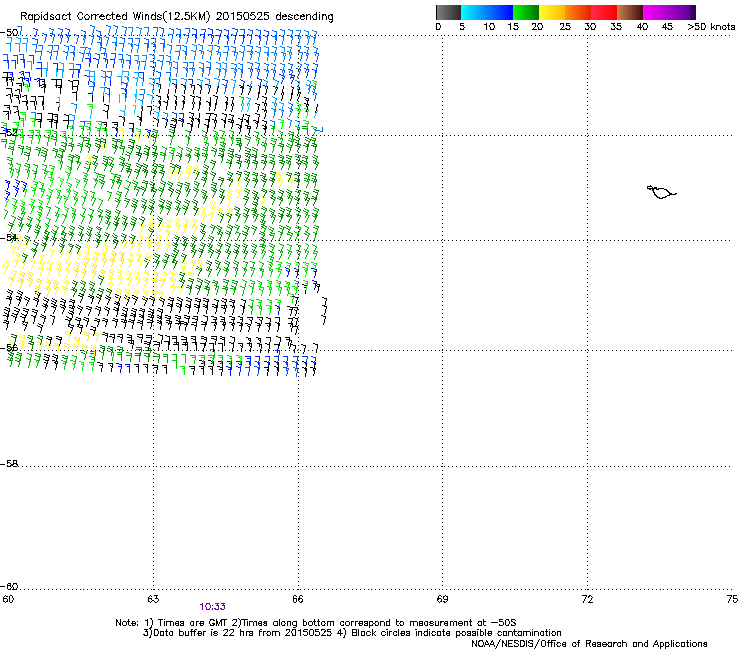The image size is (740, 650).
Task: Click longitude axis label 63
Action: pos(153,599)
